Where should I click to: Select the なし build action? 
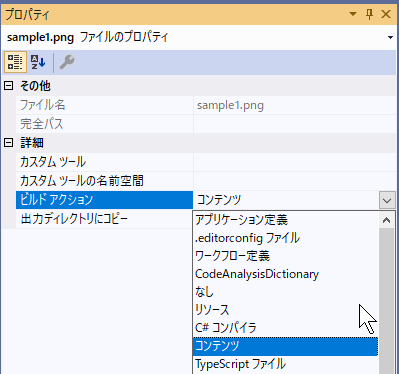pyautogui.click(x=286, y=292)
